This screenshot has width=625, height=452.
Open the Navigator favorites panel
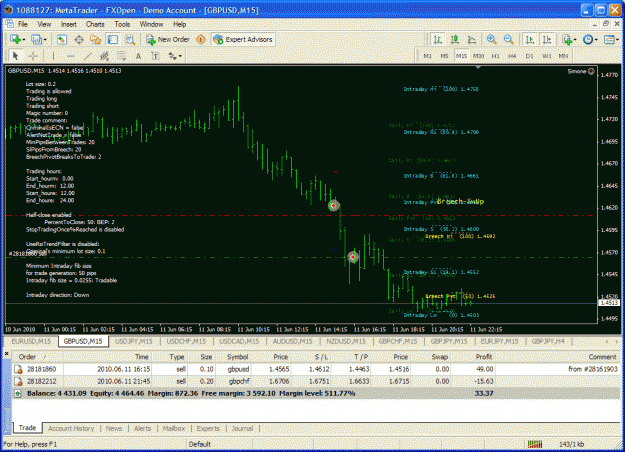click(x=96, y=39)
